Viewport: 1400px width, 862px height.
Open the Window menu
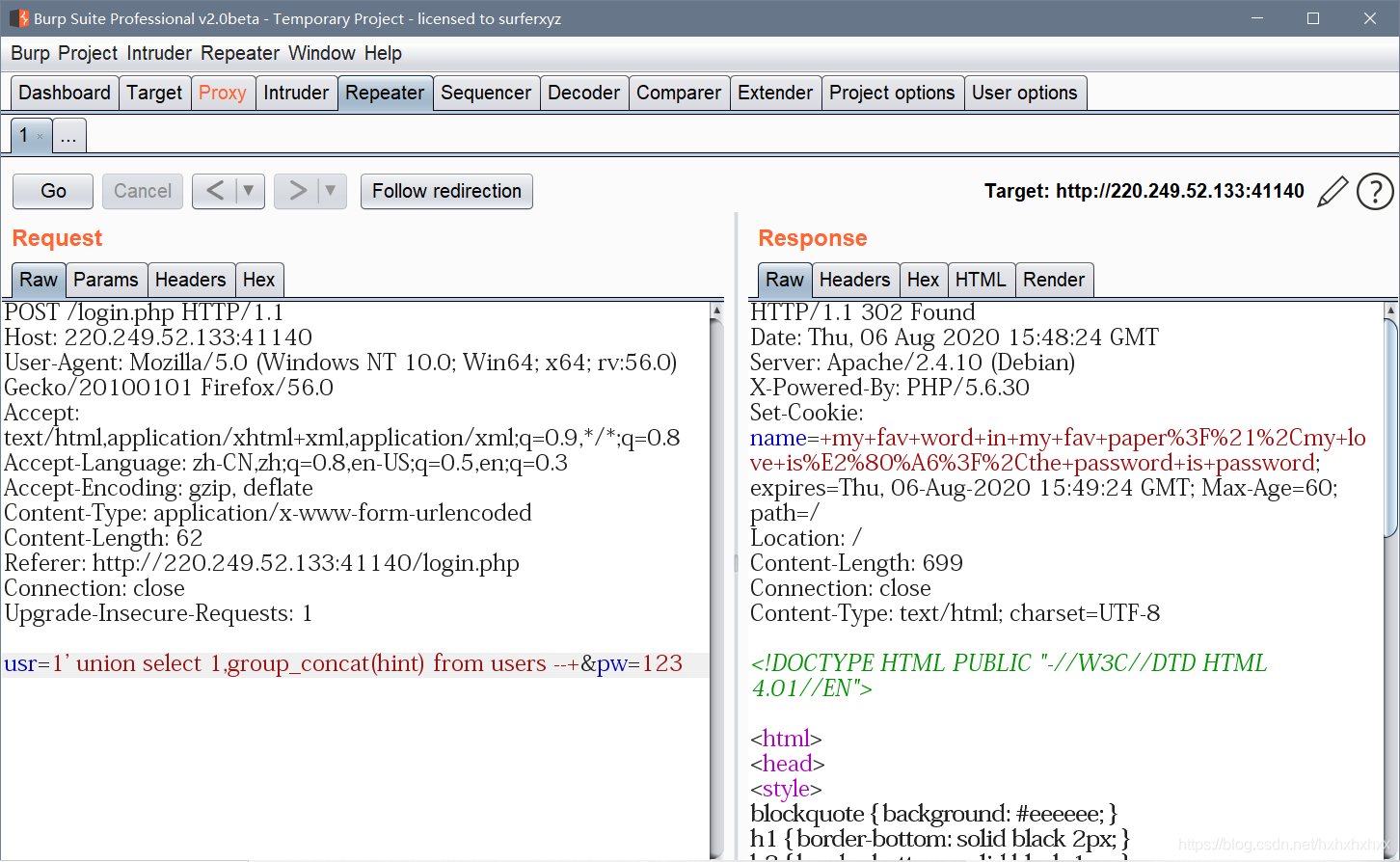(322, 53)
